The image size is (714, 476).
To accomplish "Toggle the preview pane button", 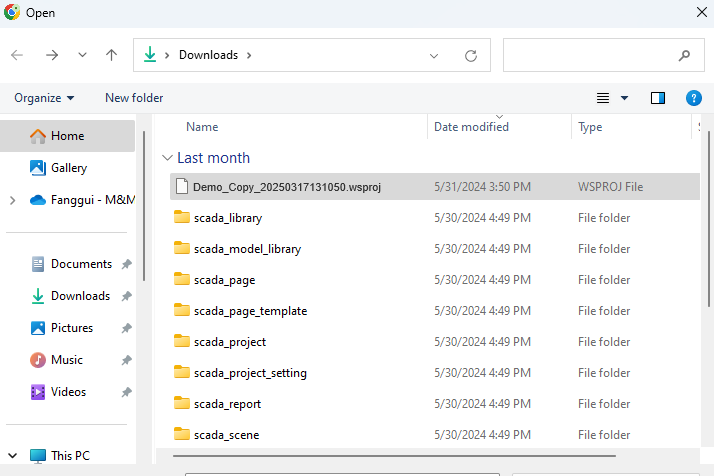I will [657, 98].
